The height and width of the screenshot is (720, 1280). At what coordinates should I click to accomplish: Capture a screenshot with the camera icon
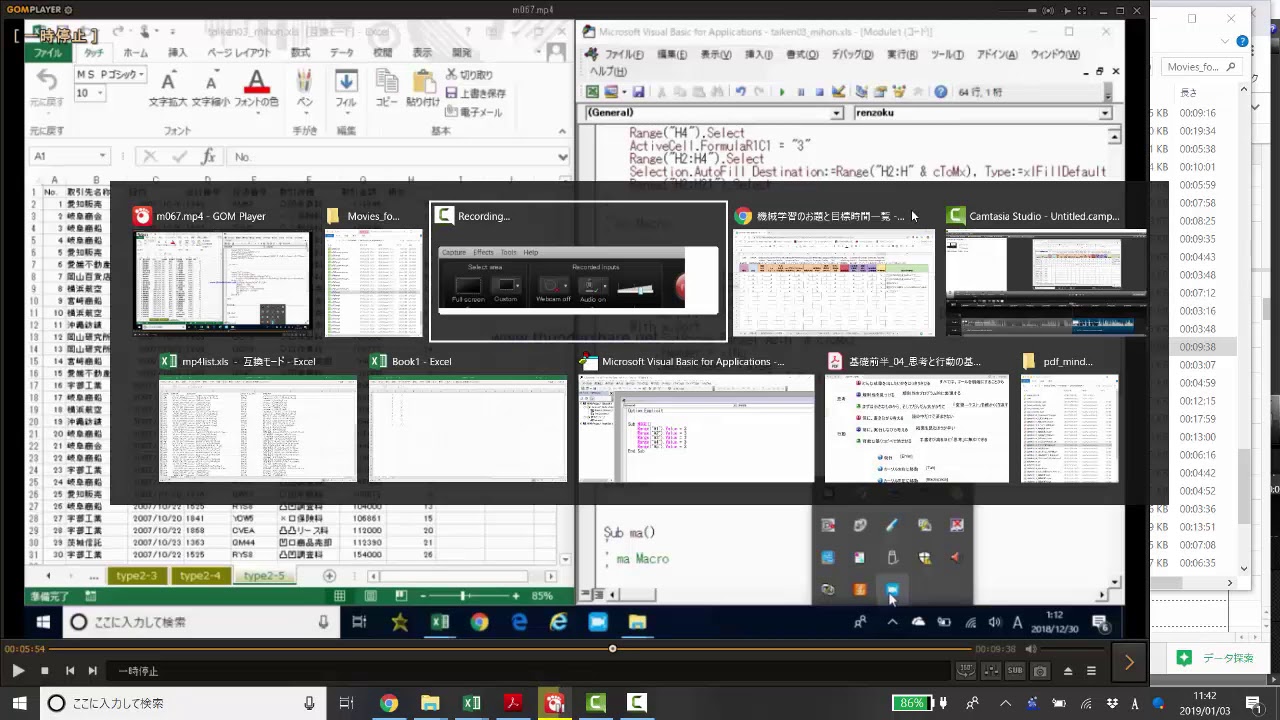[x=1040, y=671]
